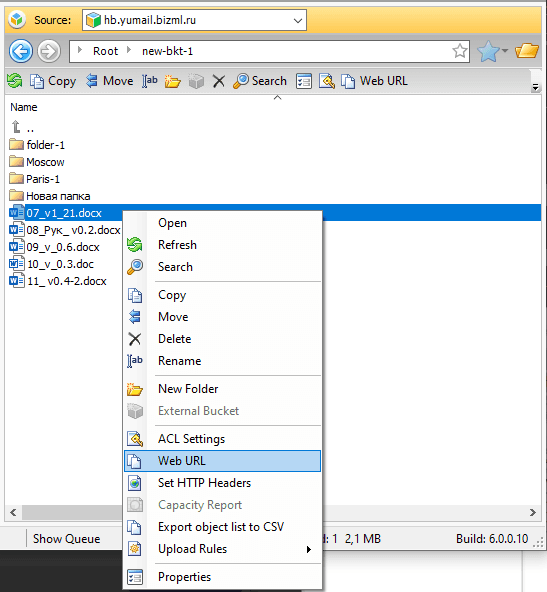Click the star outline in path bar

tap(460, 51)
